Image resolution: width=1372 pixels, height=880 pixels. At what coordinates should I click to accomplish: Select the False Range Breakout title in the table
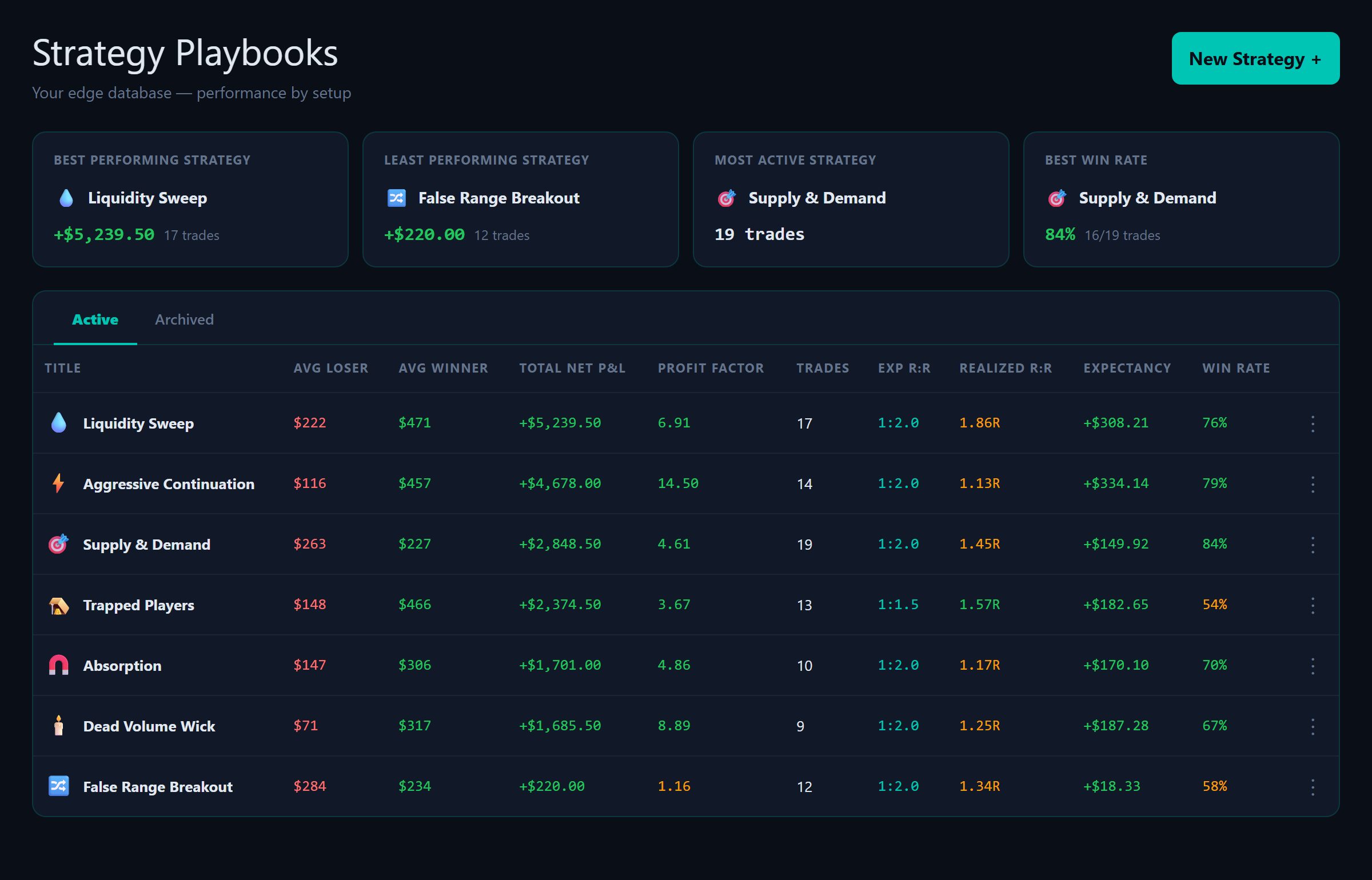point(158,787)
